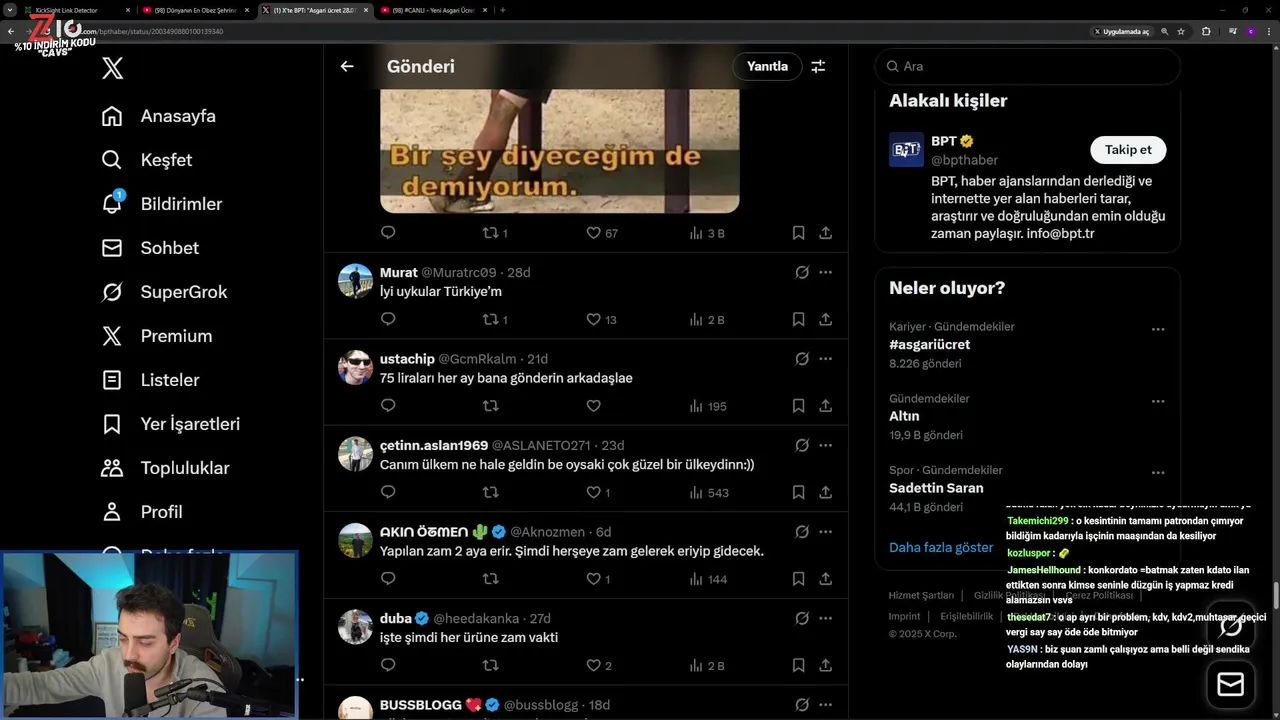Switch to Dünyanın En Obez Şehirleri tab
Viewport: 1280px width, 720px height.
coord(196,10)
